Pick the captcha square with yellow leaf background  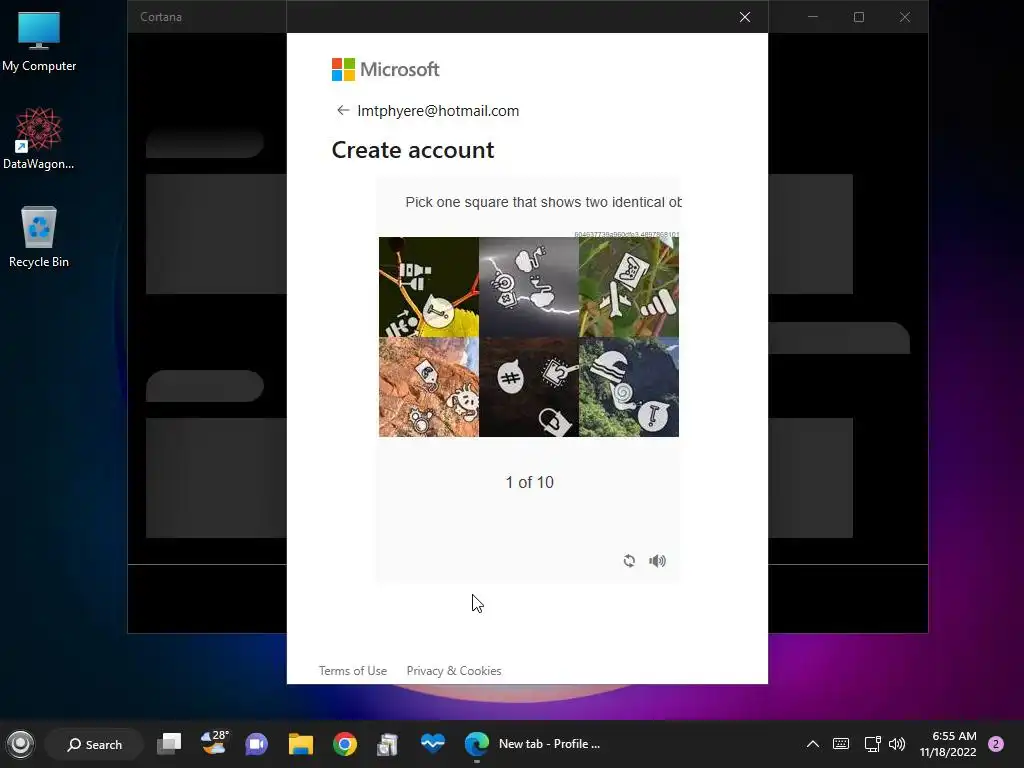pos(429,287)
